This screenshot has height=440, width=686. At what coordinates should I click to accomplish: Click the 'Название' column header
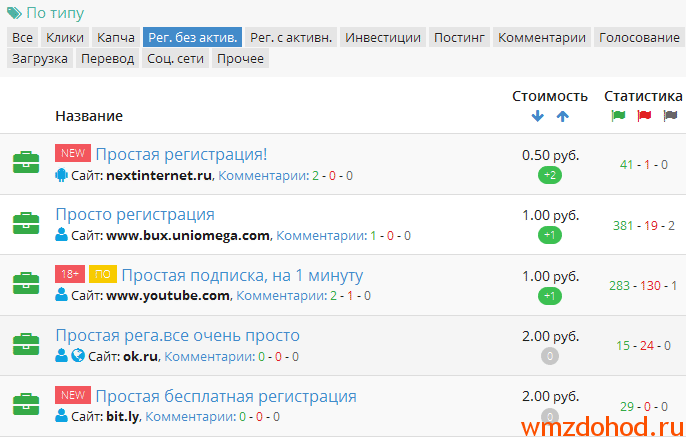pyautogui.click(x=89, y=116)
